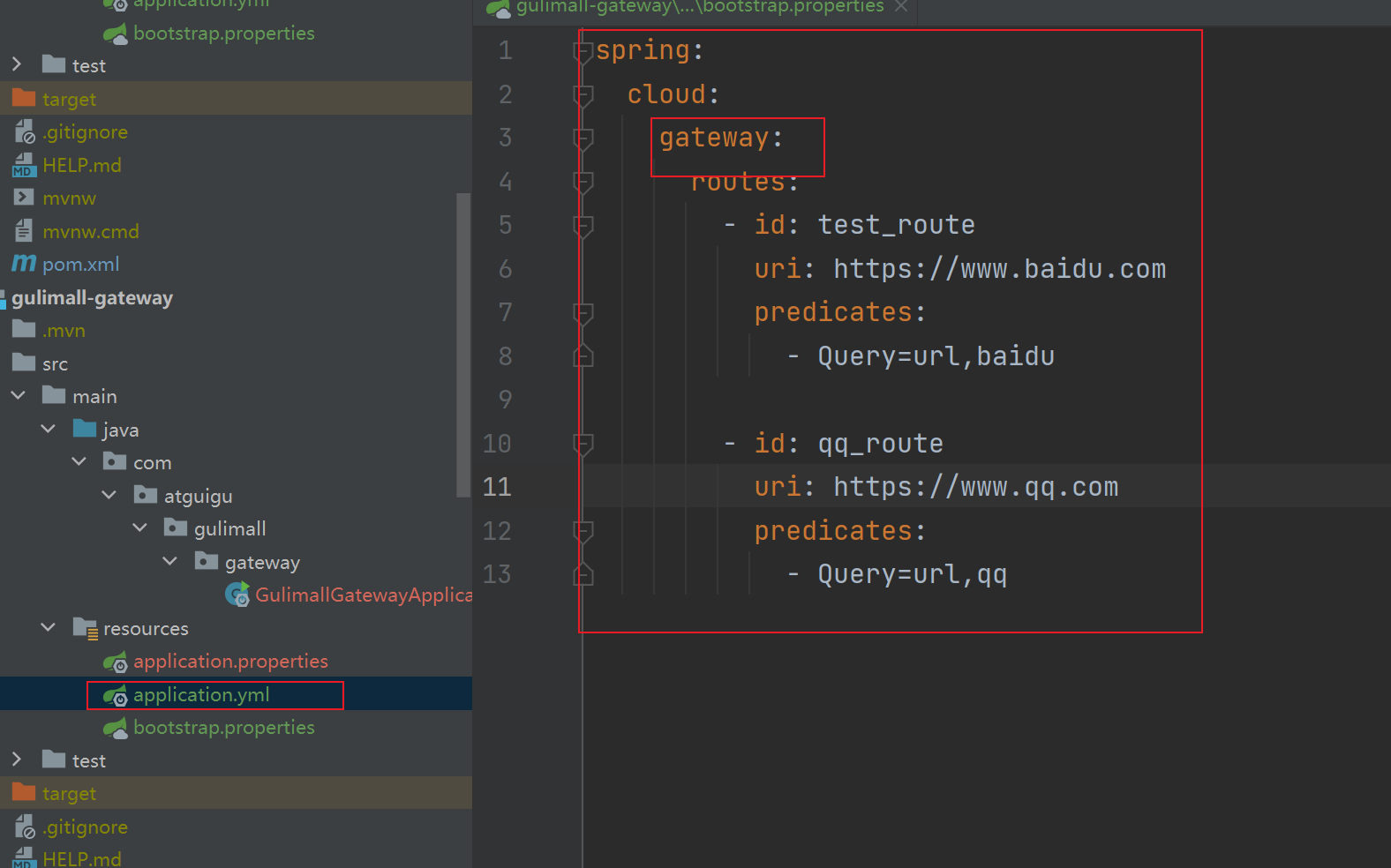The image size is (1391, 868).
Task: Click the Maven pom.xml icon
Action: [x=24, y=264]
